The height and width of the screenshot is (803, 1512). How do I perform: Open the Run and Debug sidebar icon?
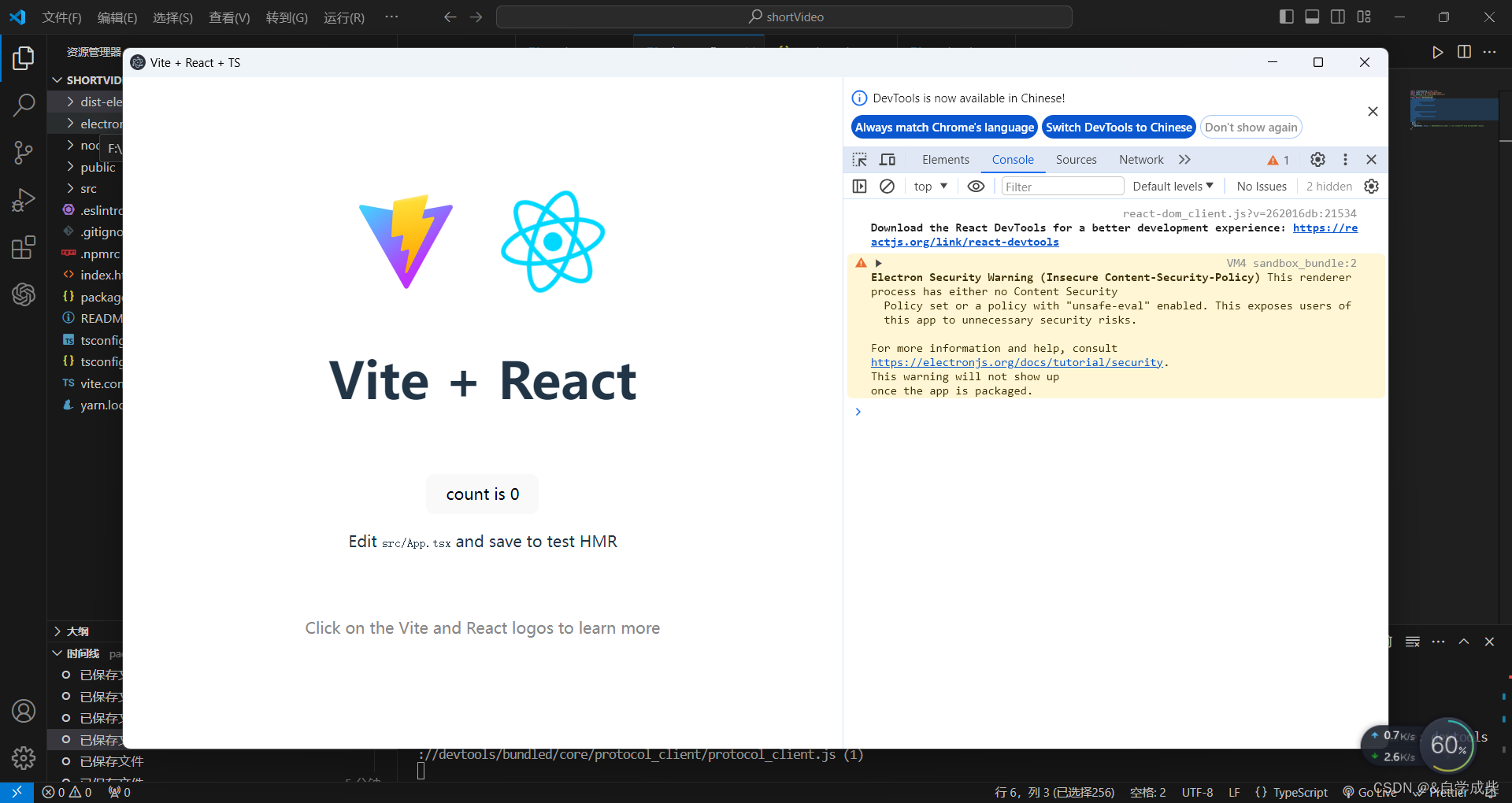click(x=24, y=200)
